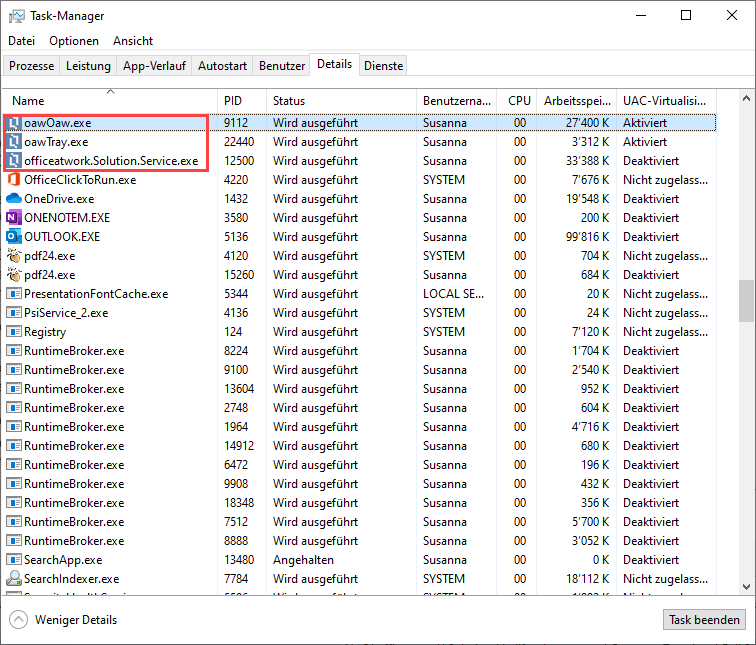Sort by the Status column header
This screenshot has width=756, height=645.
pyautogui.click(x=341, y=101)
